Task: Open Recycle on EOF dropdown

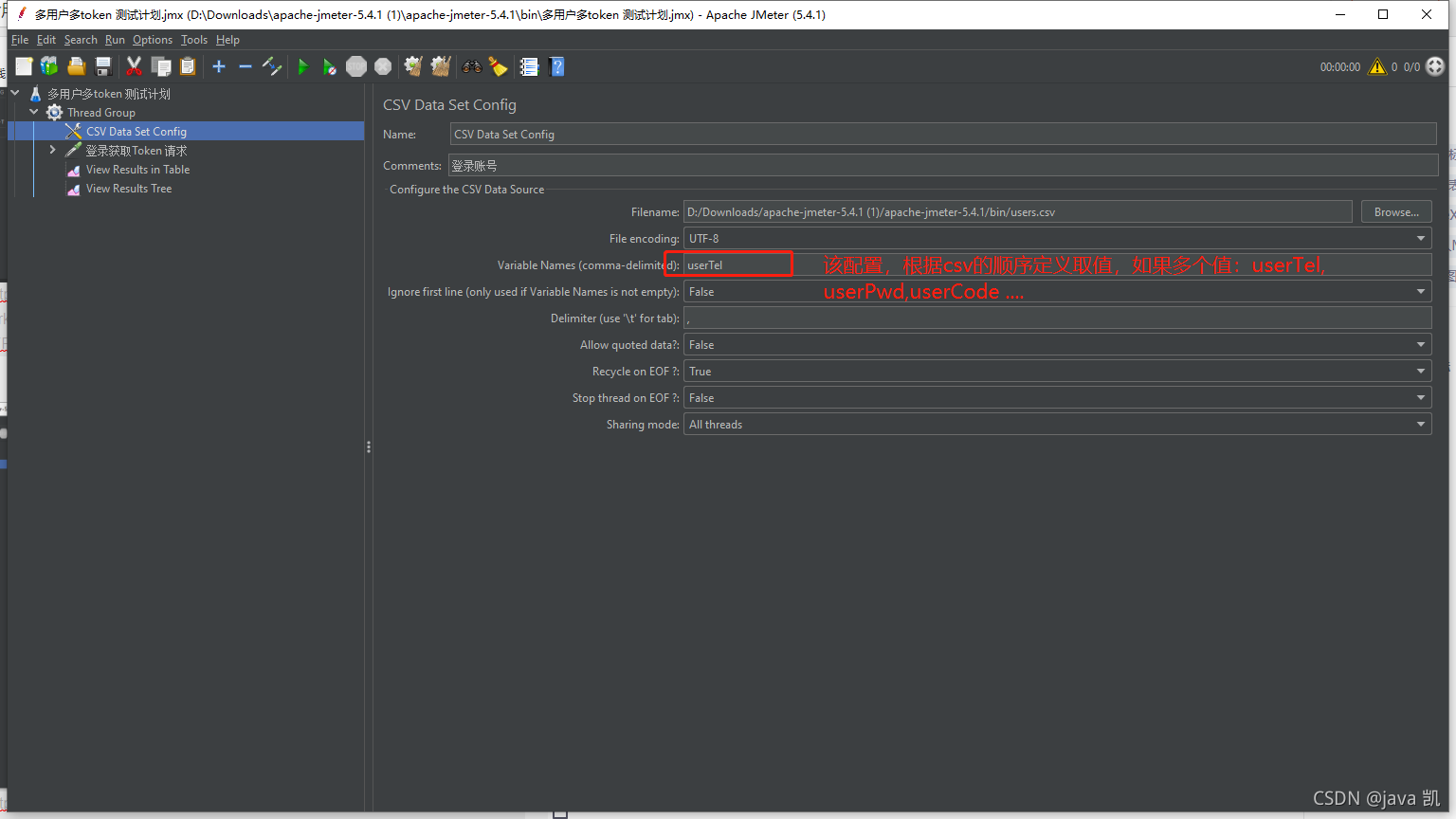Action: click(1057, 371)
